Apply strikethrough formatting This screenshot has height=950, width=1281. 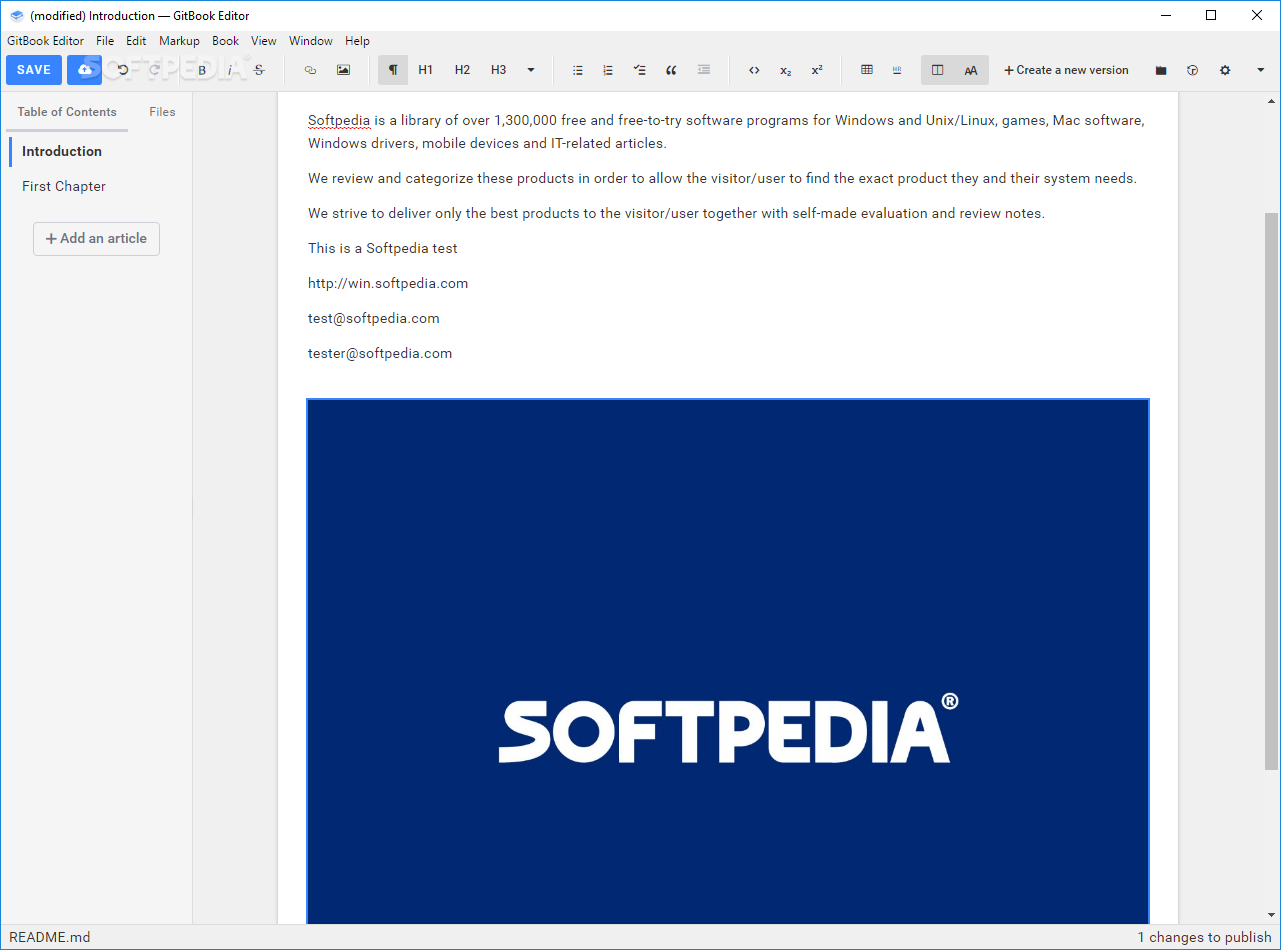[x=259, y=70]
